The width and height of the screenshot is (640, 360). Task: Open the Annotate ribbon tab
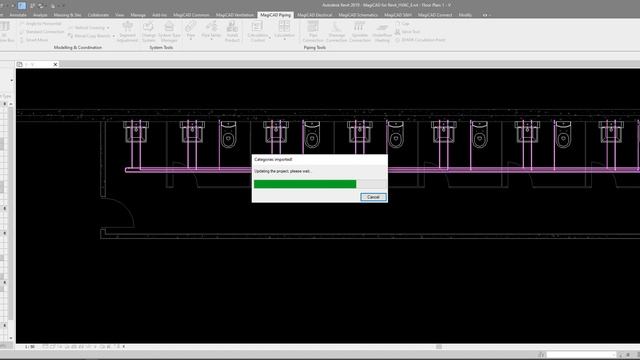(x=18, y=15)
